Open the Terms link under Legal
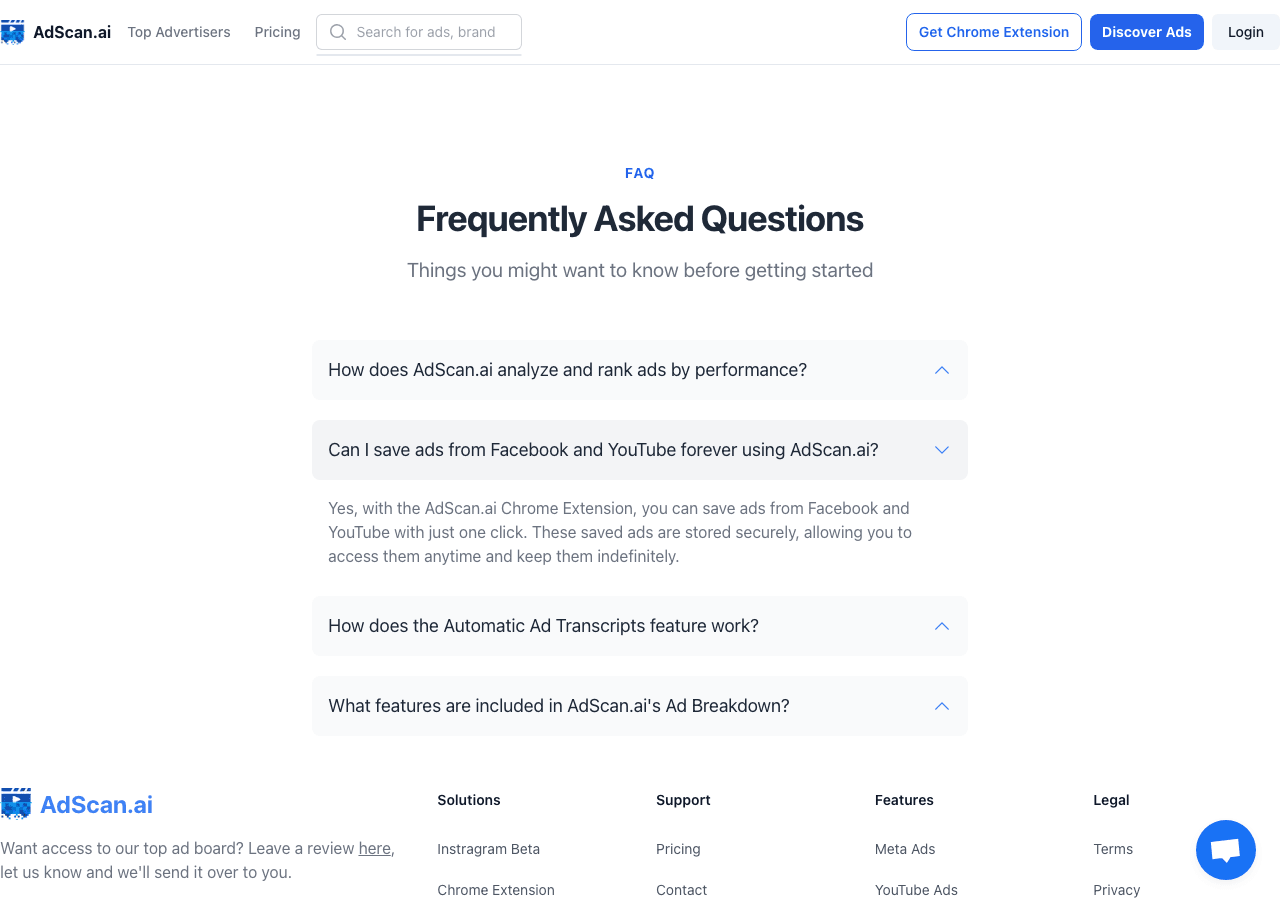 (1113, 849)
